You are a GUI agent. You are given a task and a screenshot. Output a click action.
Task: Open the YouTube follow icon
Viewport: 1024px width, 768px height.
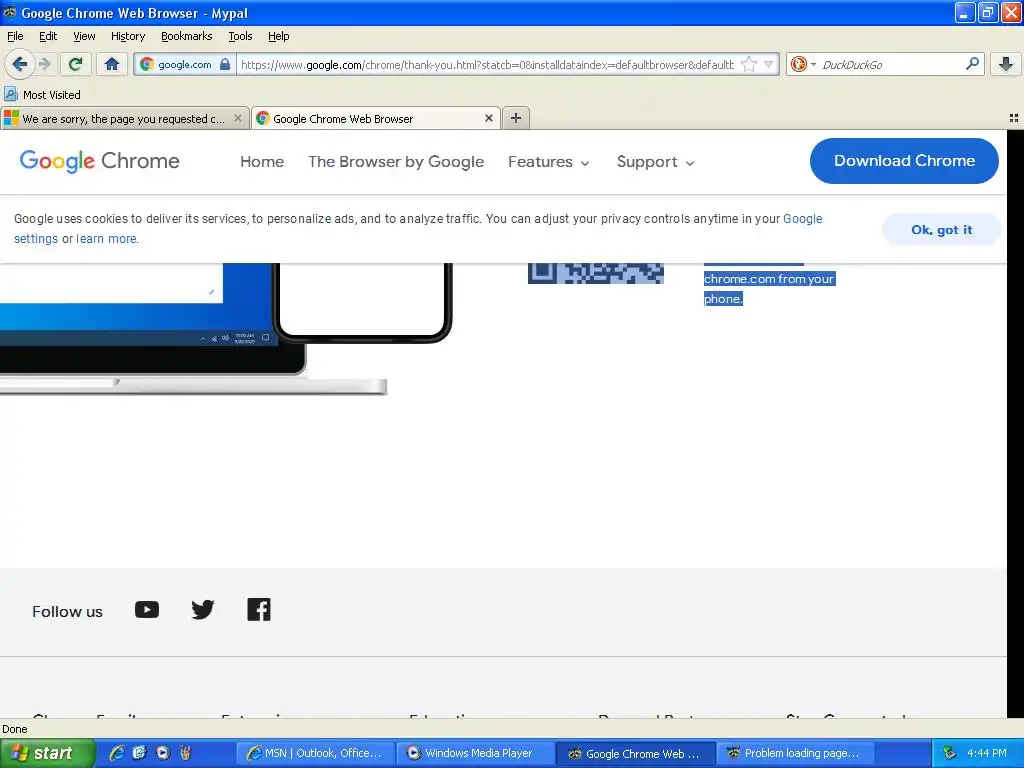tap(147, 610)
